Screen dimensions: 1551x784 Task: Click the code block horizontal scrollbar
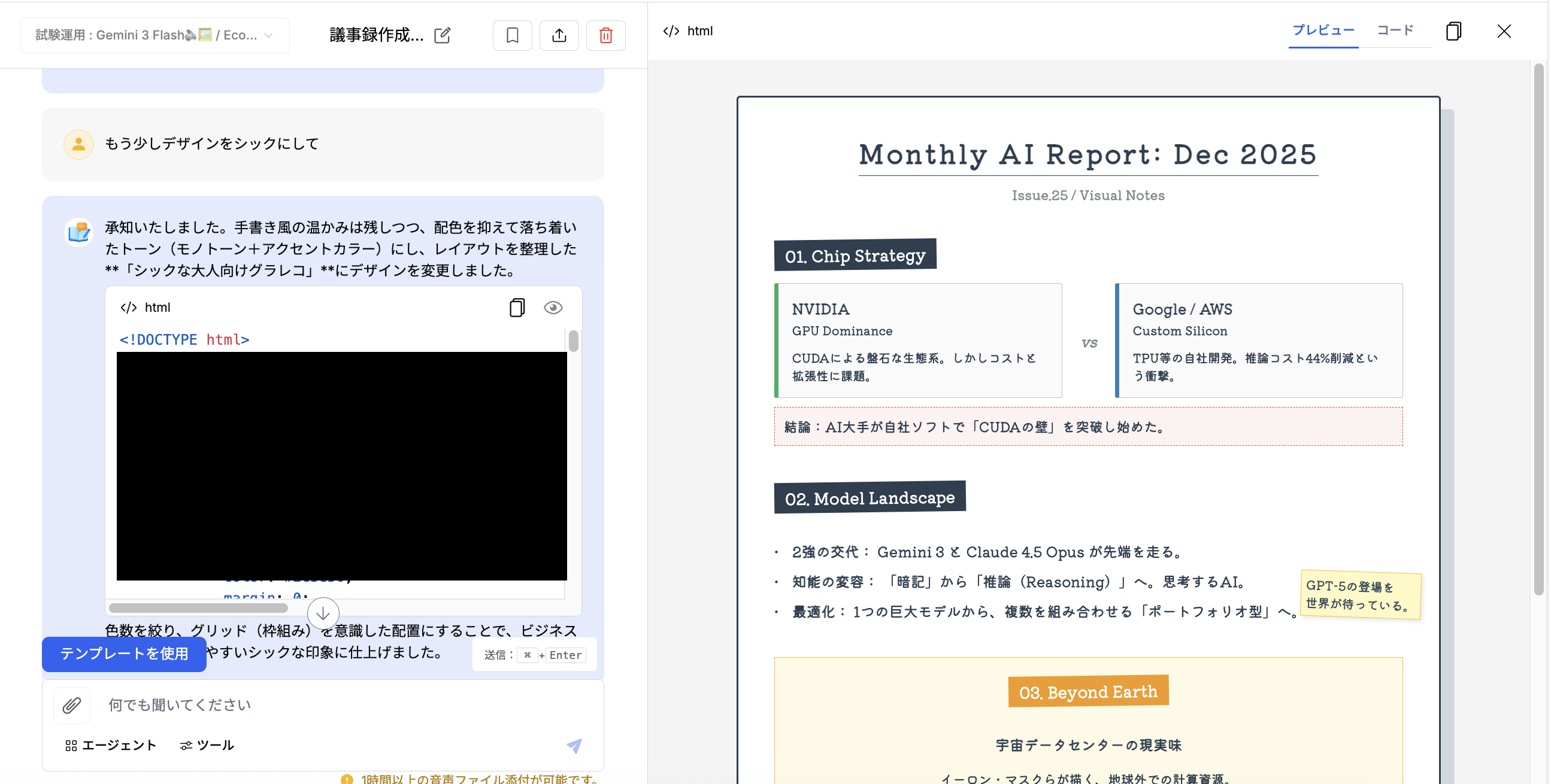[x=198, y=607]
